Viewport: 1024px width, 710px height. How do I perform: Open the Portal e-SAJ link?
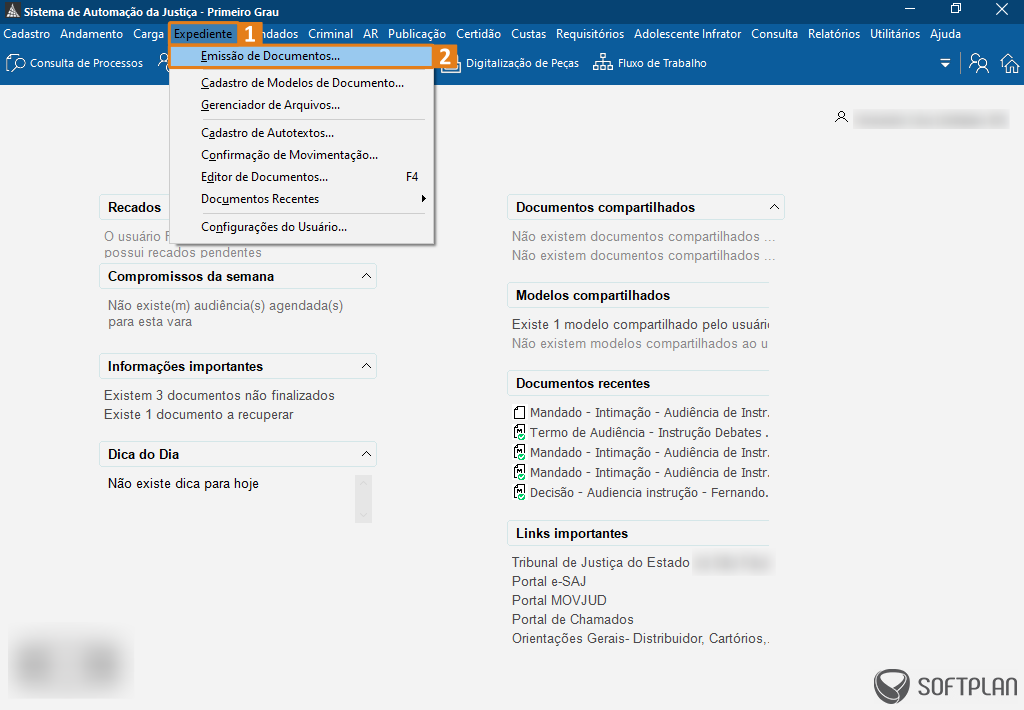(548, 581)
